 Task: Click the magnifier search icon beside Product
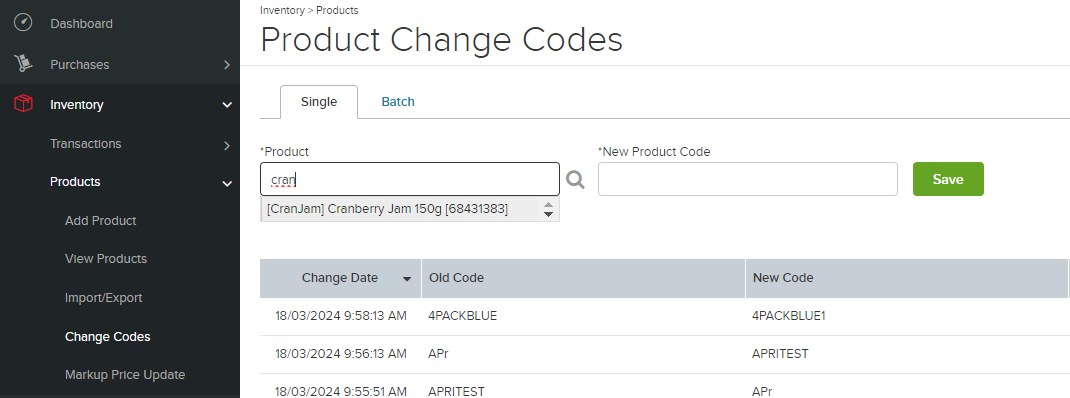(x=575, y=180)
